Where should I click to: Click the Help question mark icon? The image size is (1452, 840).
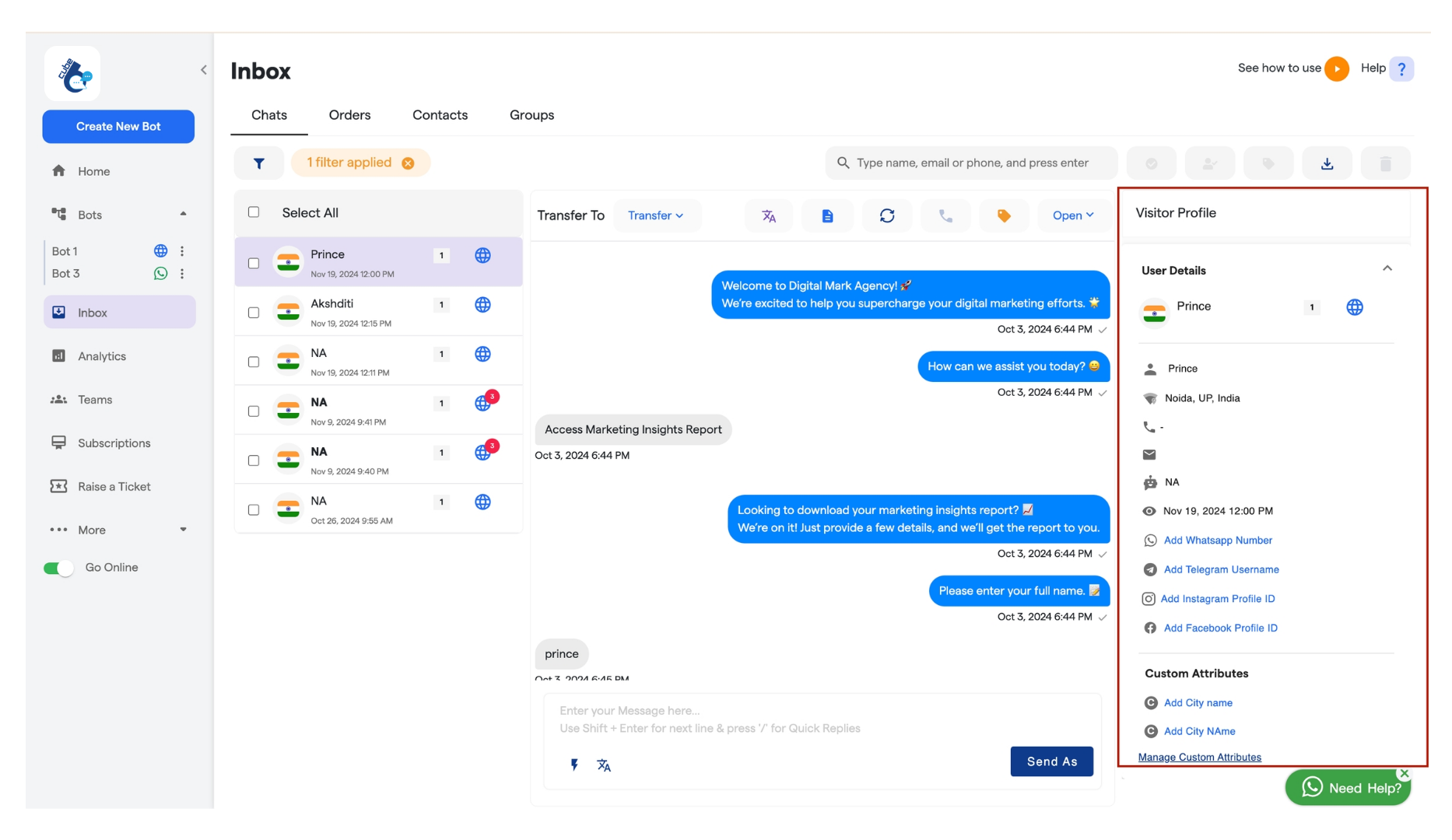pyautogui.click(x=1401, y=68)
